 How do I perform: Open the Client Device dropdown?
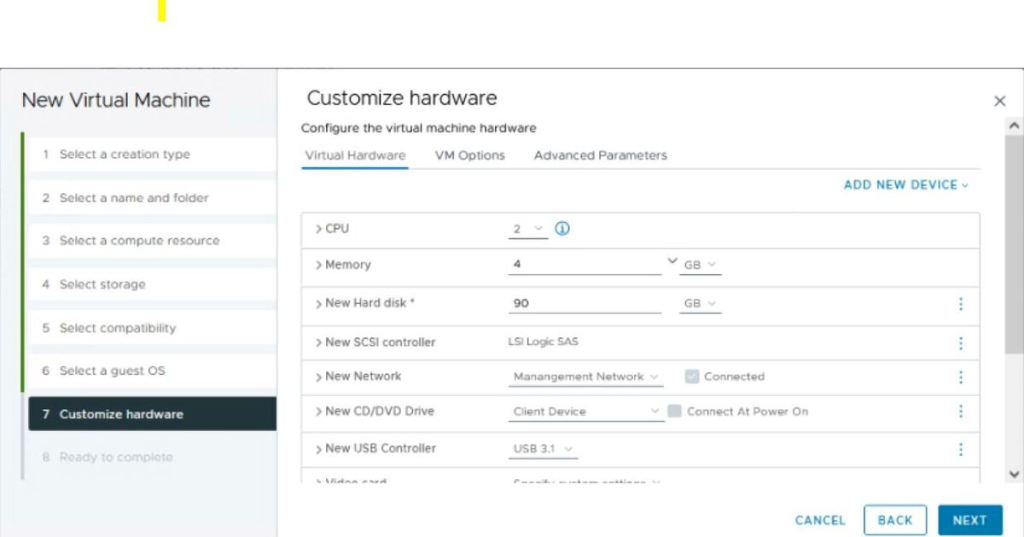click(586, 412)
